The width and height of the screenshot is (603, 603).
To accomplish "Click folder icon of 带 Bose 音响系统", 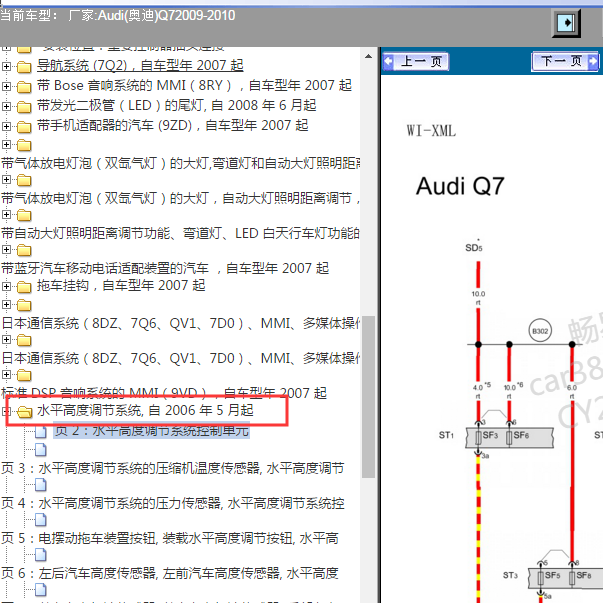I will pyautogui.click(x=24, y=87).
